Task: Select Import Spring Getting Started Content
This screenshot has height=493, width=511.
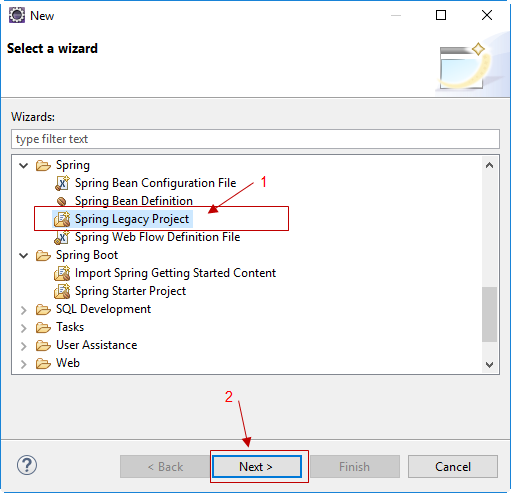Action: click(175, 273)
